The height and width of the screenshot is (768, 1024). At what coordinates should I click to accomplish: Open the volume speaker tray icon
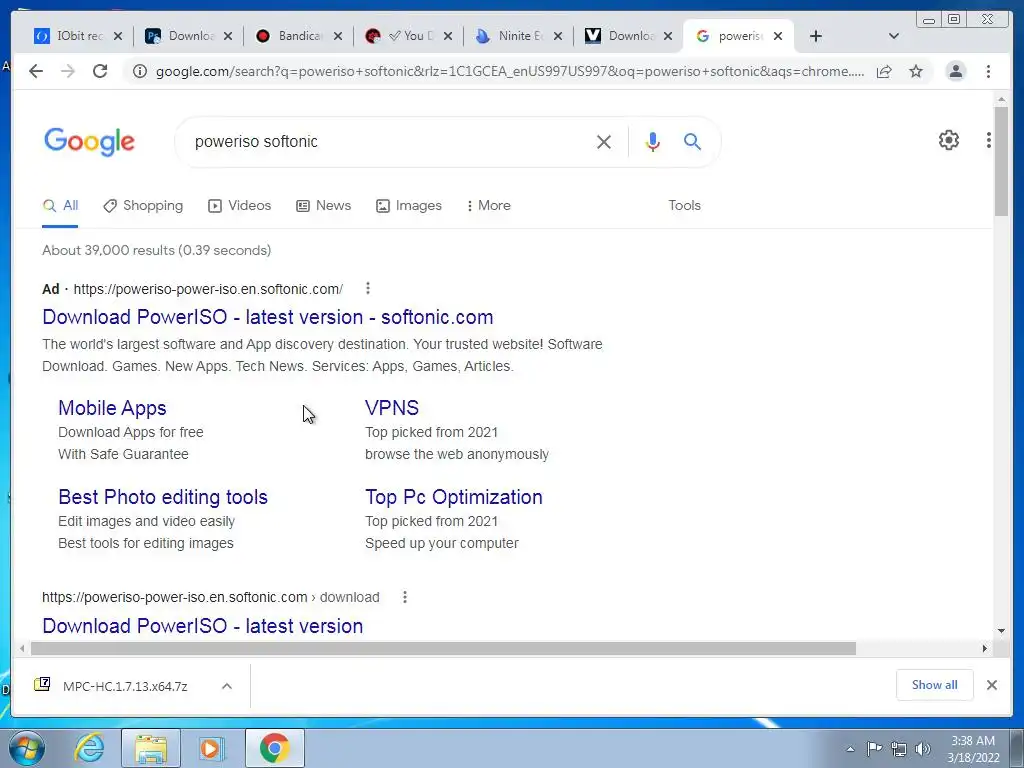[923, 749]
